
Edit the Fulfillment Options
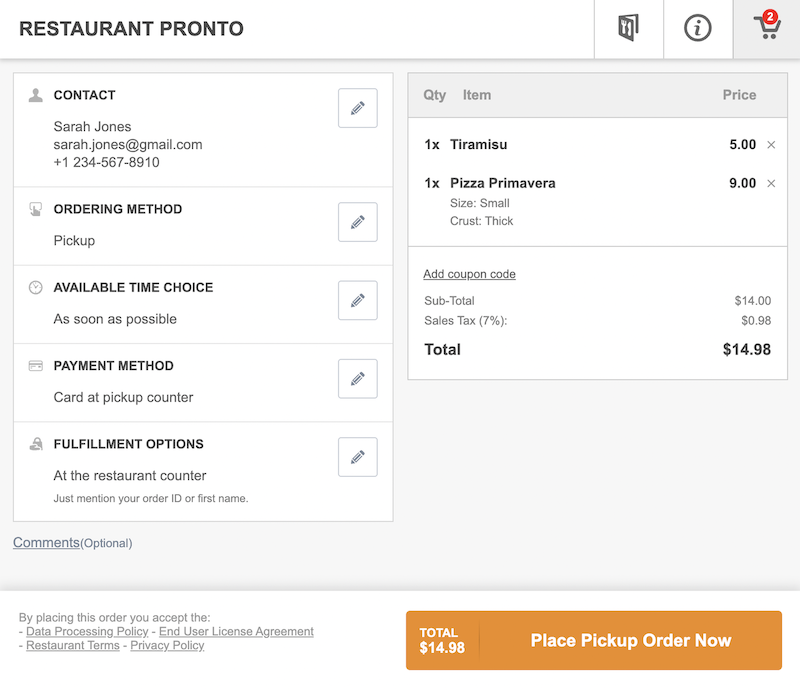[358, 457]
